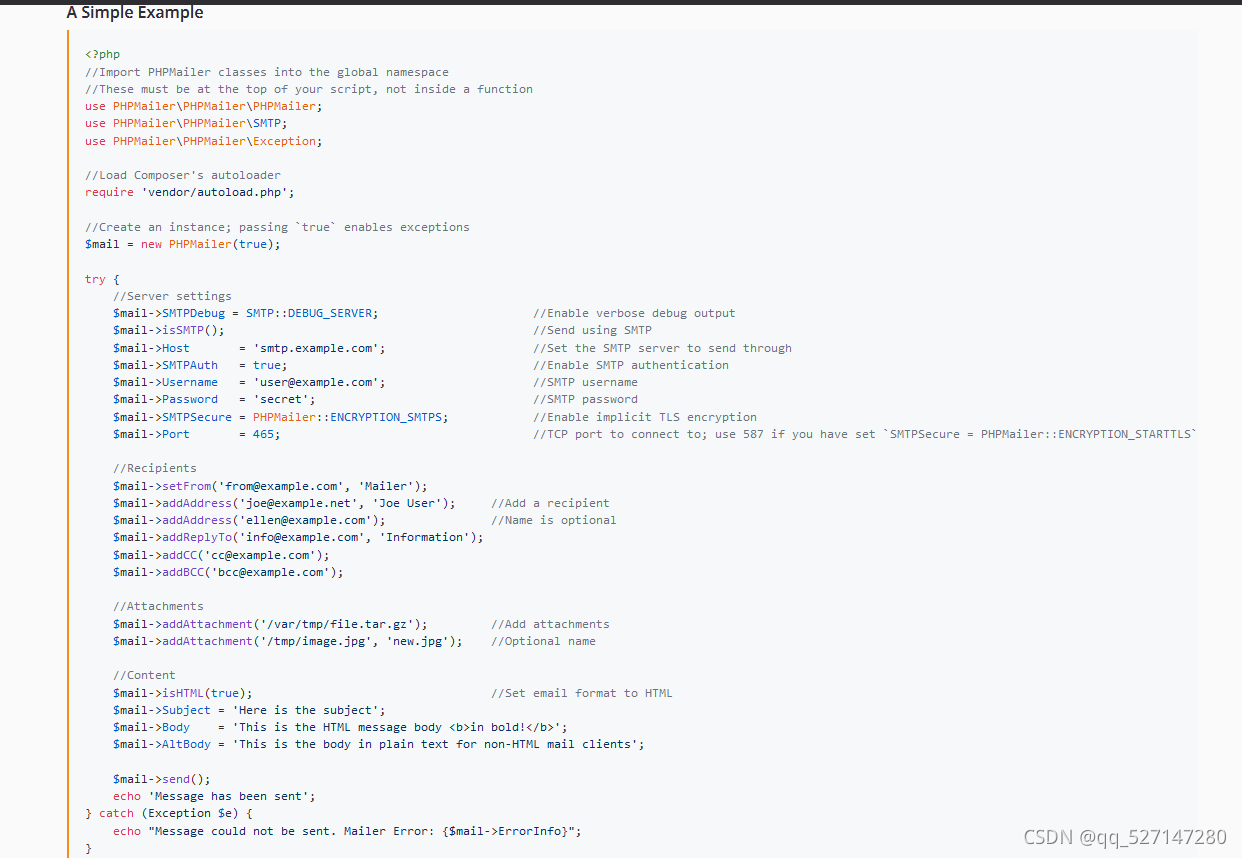Viewport: 1242px width, 858px height.
Task: Click the '$mail->SMTPAuth = true;' code
Action: [200, 365]
